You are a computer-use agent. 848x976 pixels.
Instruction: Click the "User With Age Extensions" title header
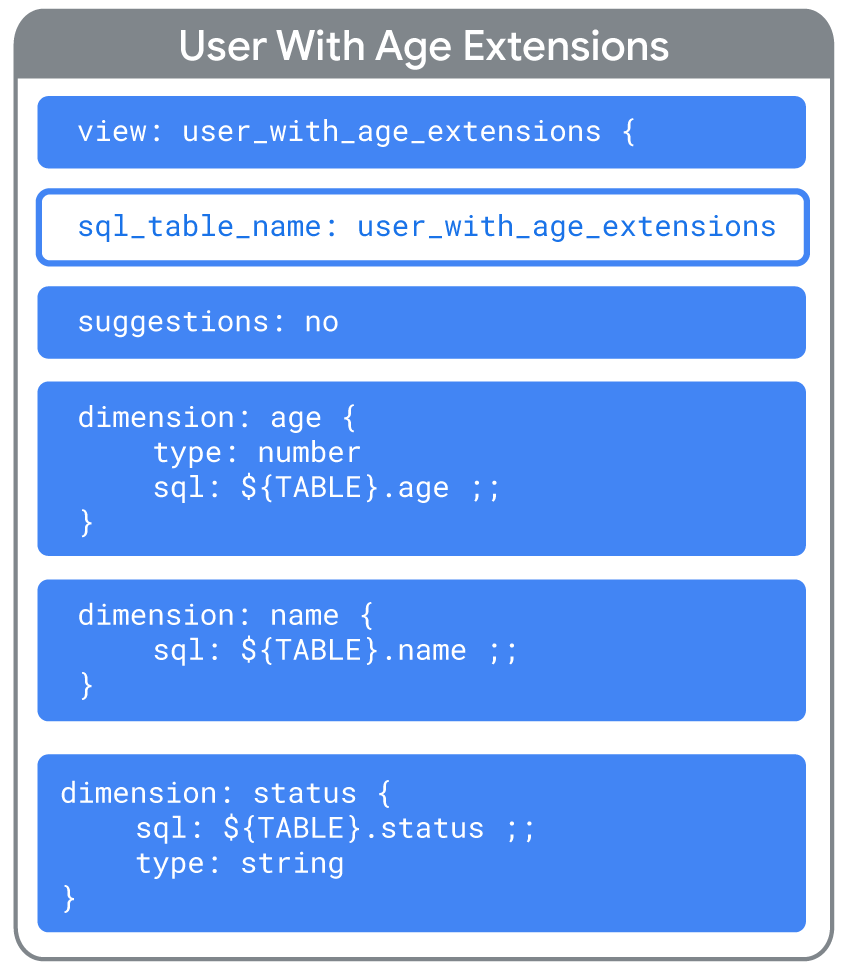pos(423,46)
